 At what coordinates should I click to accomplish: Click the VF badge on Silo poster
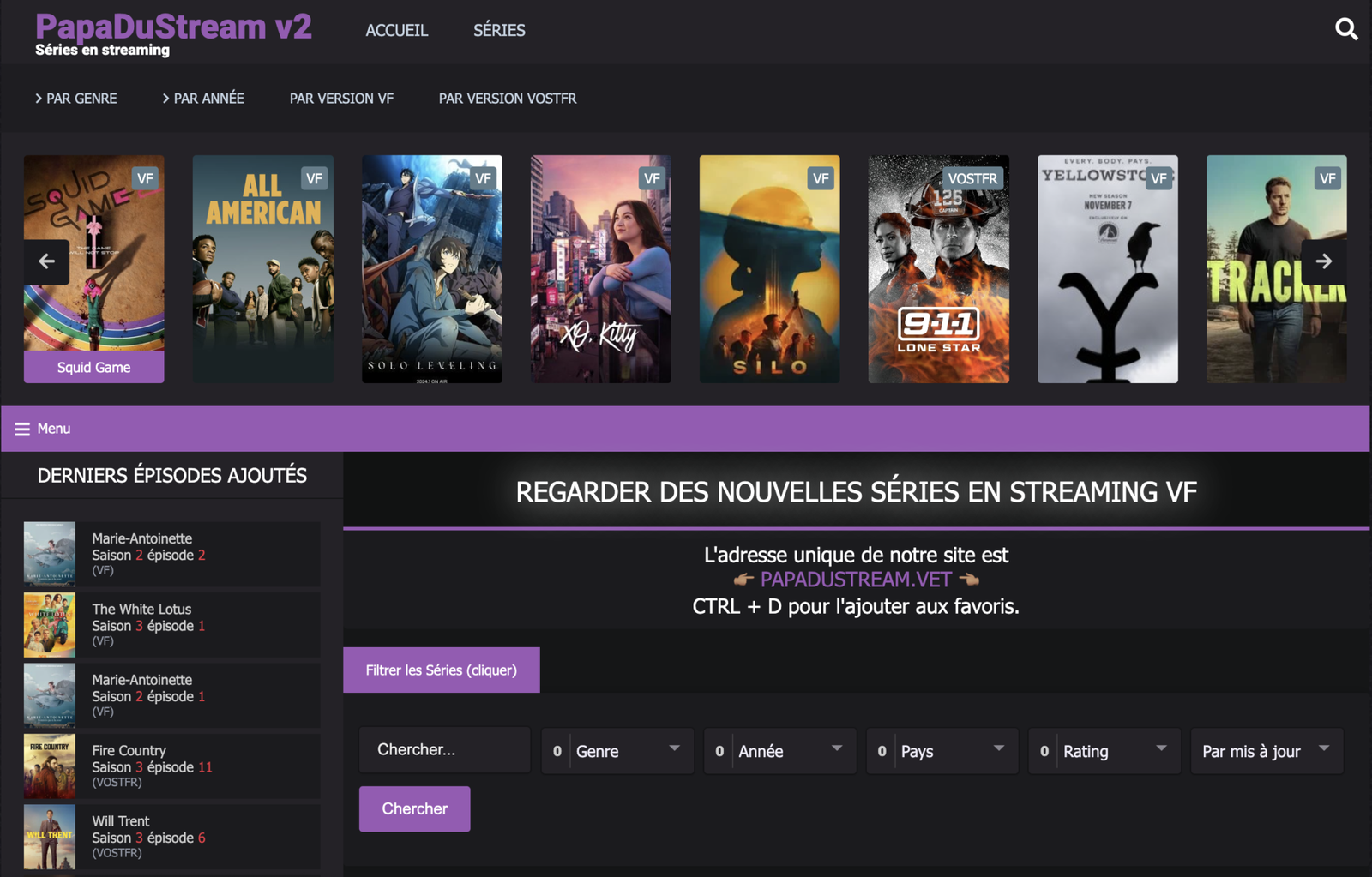point(821,178)
